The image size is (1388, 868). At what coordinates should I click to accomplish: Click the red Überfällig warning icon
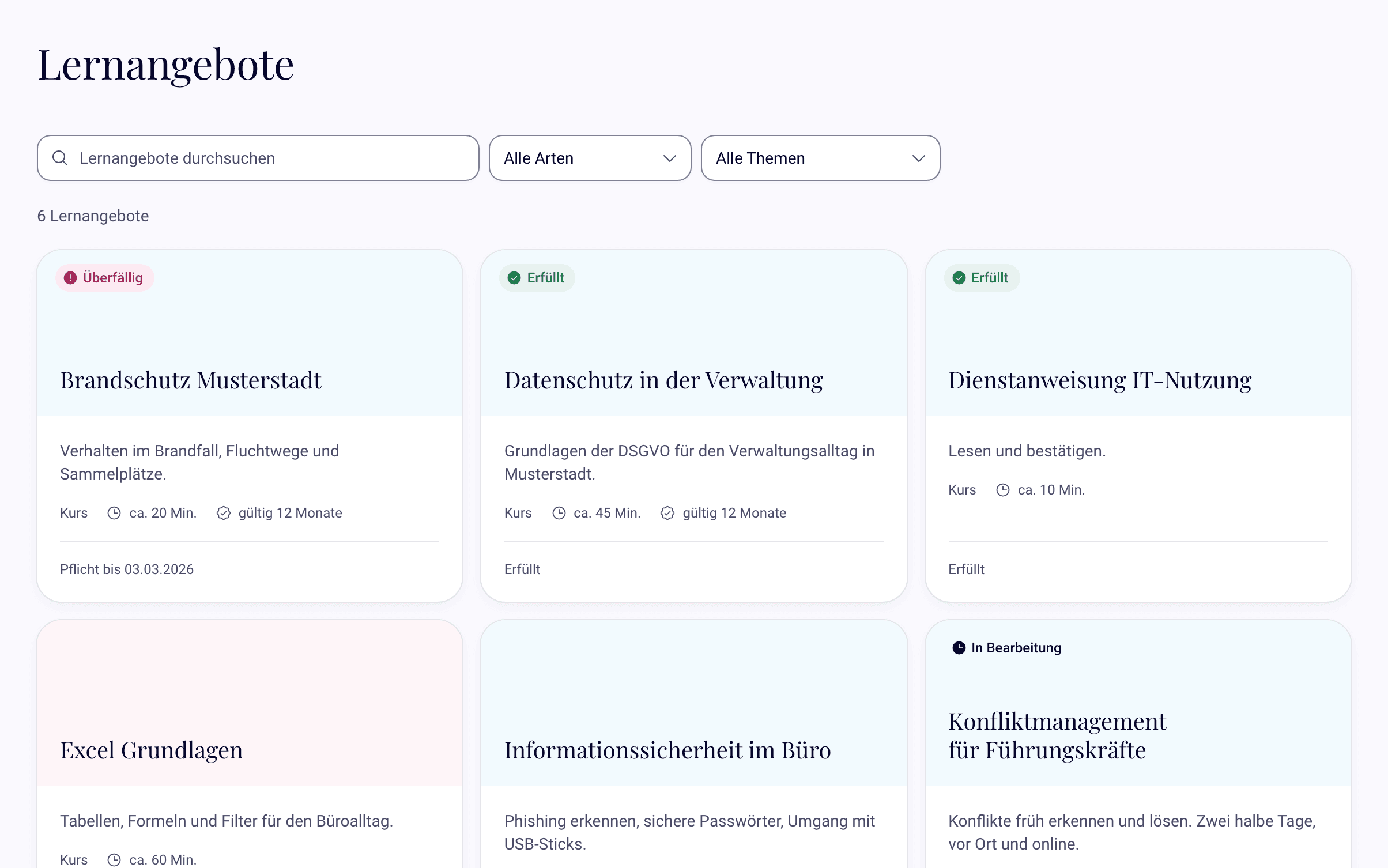point(70,278)
